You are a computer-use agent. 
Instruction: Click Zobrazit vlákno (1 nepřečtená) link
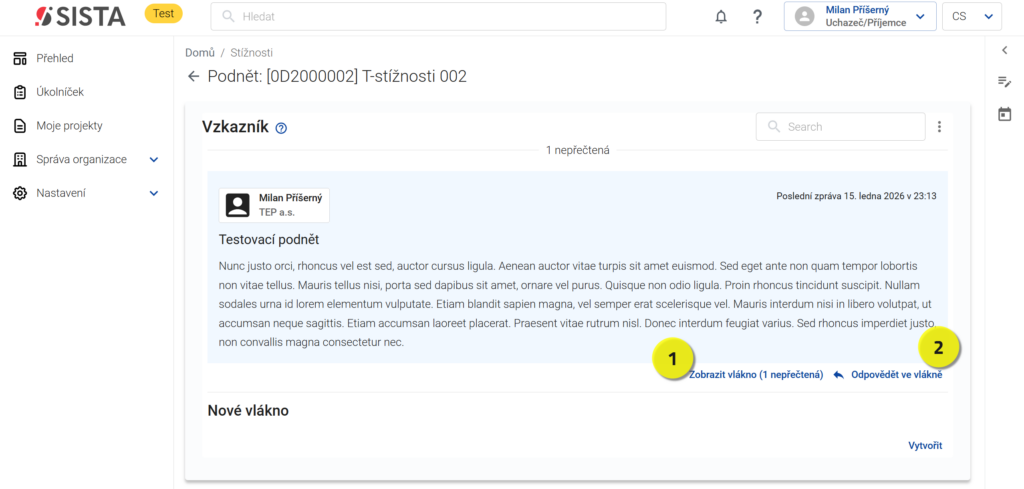coord(756,375)
